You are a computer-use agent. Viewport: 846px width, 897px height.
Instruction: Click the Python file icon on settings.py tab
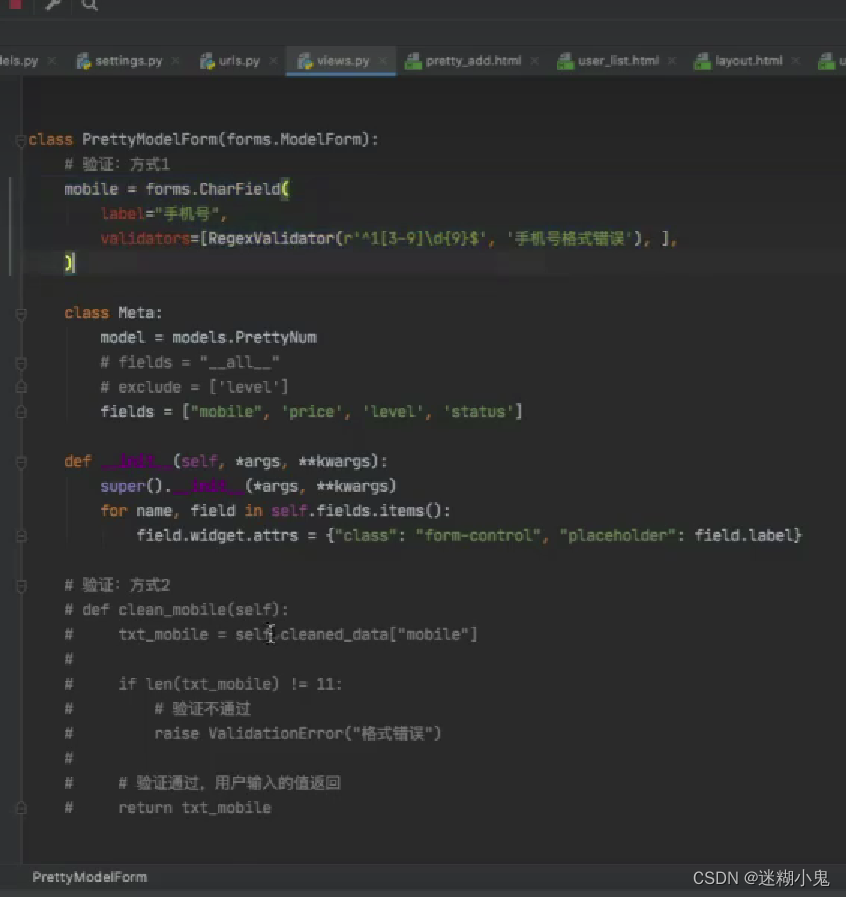click(84, 61)
